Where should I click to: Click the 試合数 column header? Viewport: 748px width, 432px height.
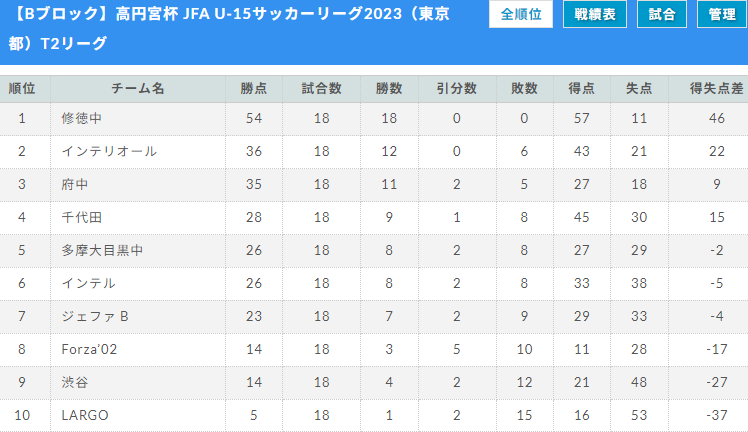pyautogui.click(x=322, y=89)
